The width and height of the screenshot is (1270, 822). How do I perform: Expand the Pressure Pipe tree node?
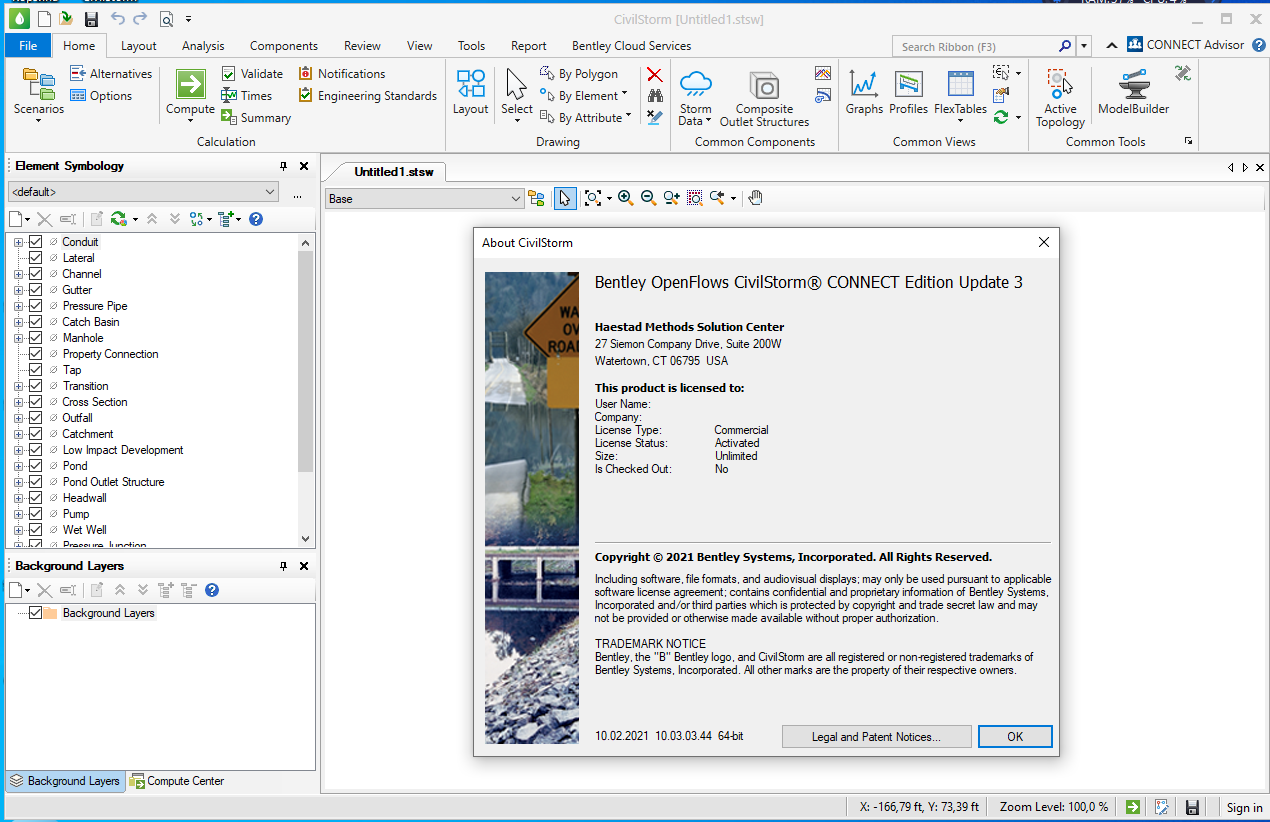(18, 306)
